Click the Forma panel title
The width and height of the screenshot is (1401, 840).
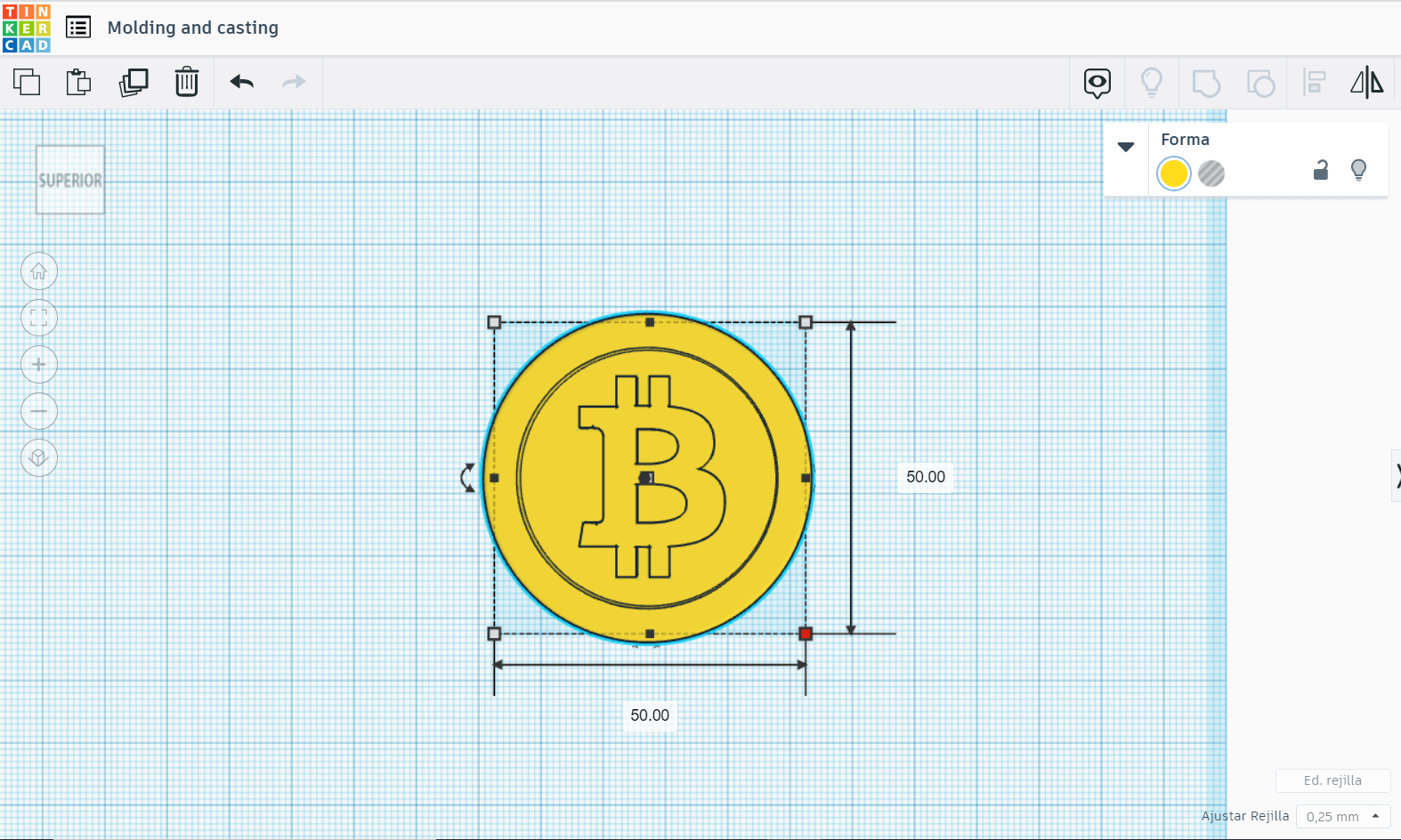1185,140
